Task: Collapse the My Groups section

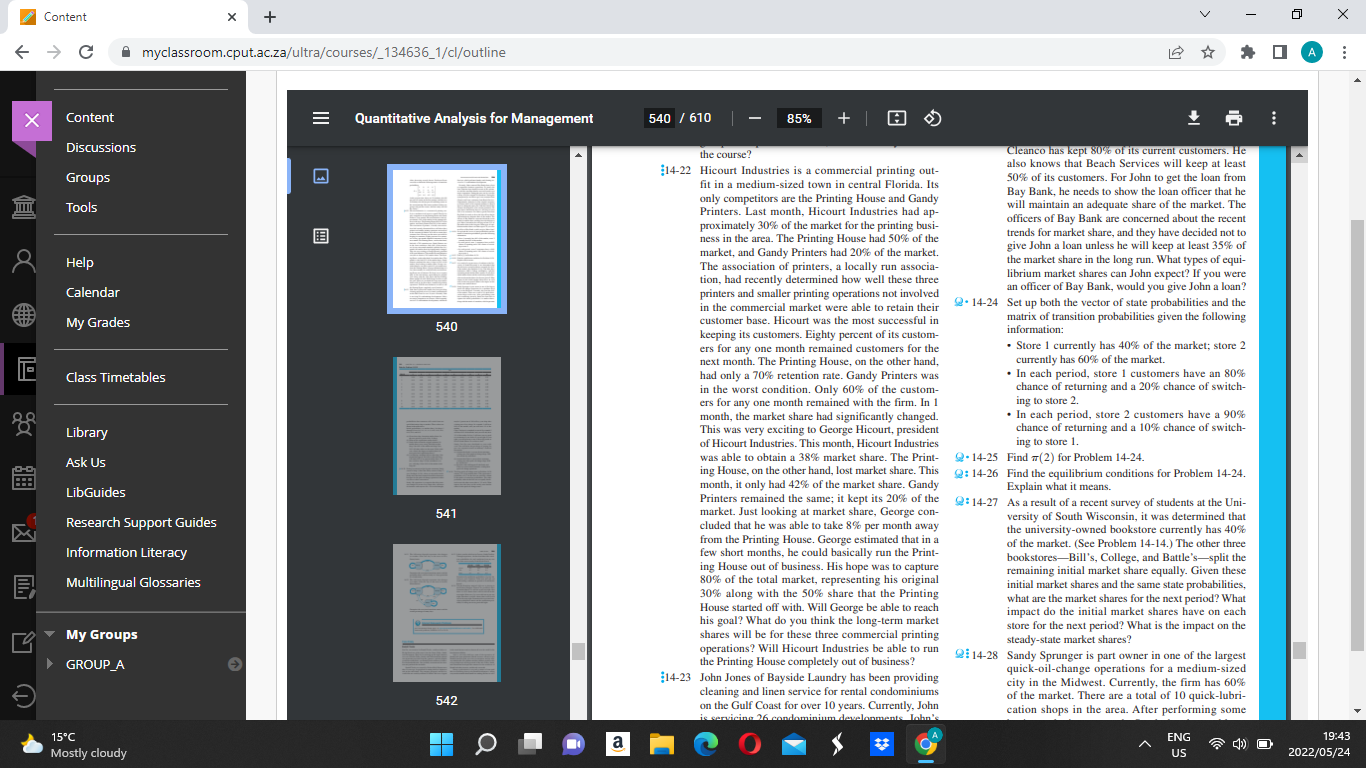Action: (x=50, y=634)
